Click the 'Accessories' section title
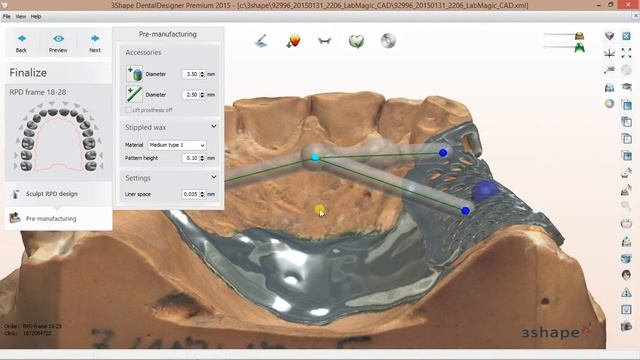 143,52
